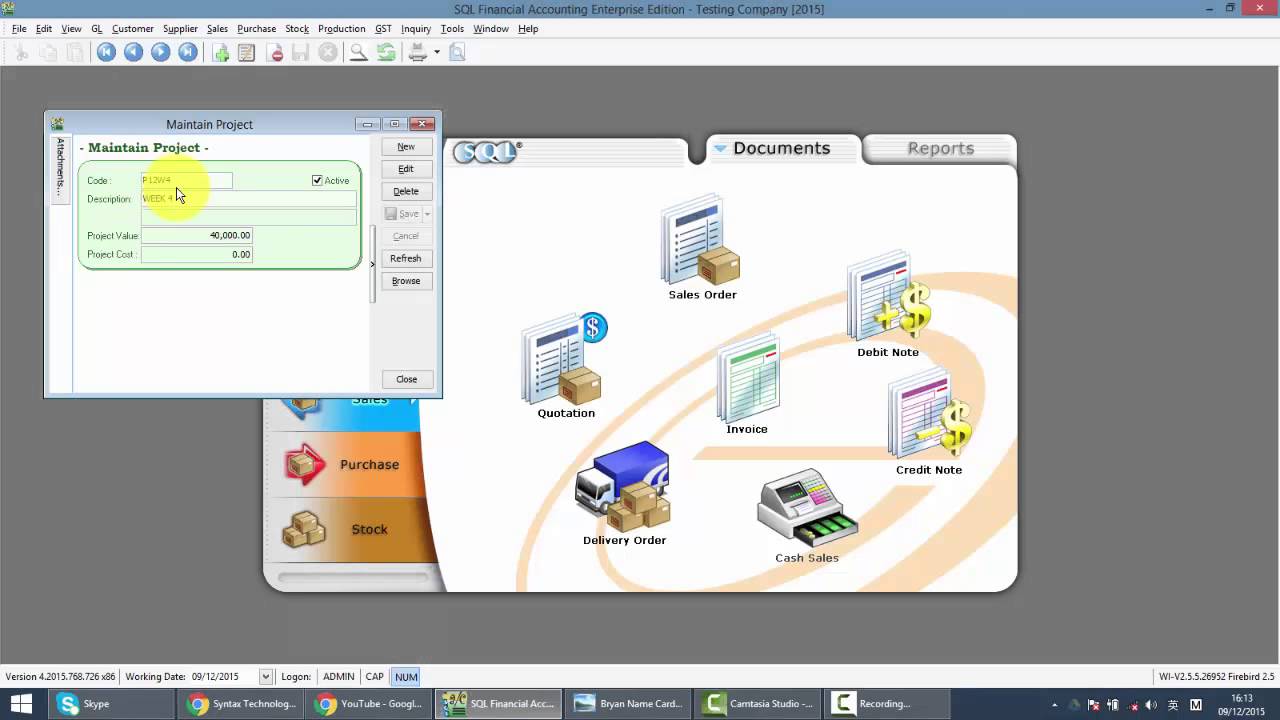
Task: Open the Working Date dropdown
Action: coord(265,677)
